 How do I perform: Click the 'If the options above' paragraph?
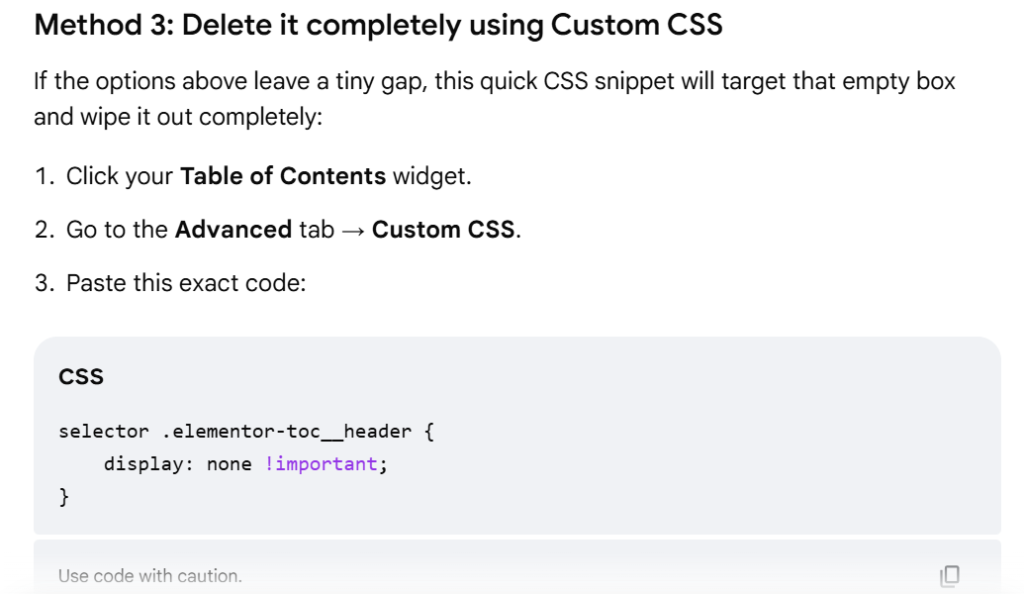(494, 99)
